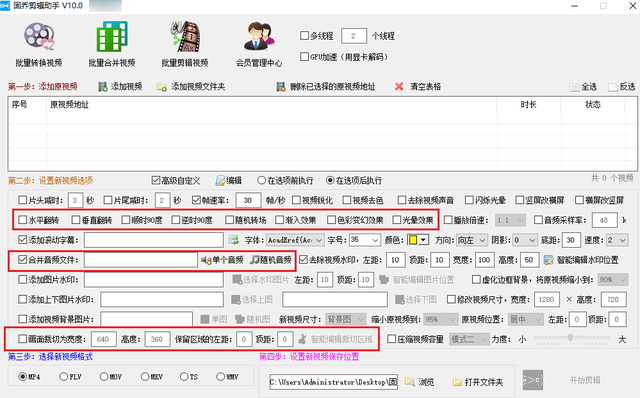Select 在选项前执行 radio button
Viewport: 640px width, 398px height.
[x=262, y=180]
